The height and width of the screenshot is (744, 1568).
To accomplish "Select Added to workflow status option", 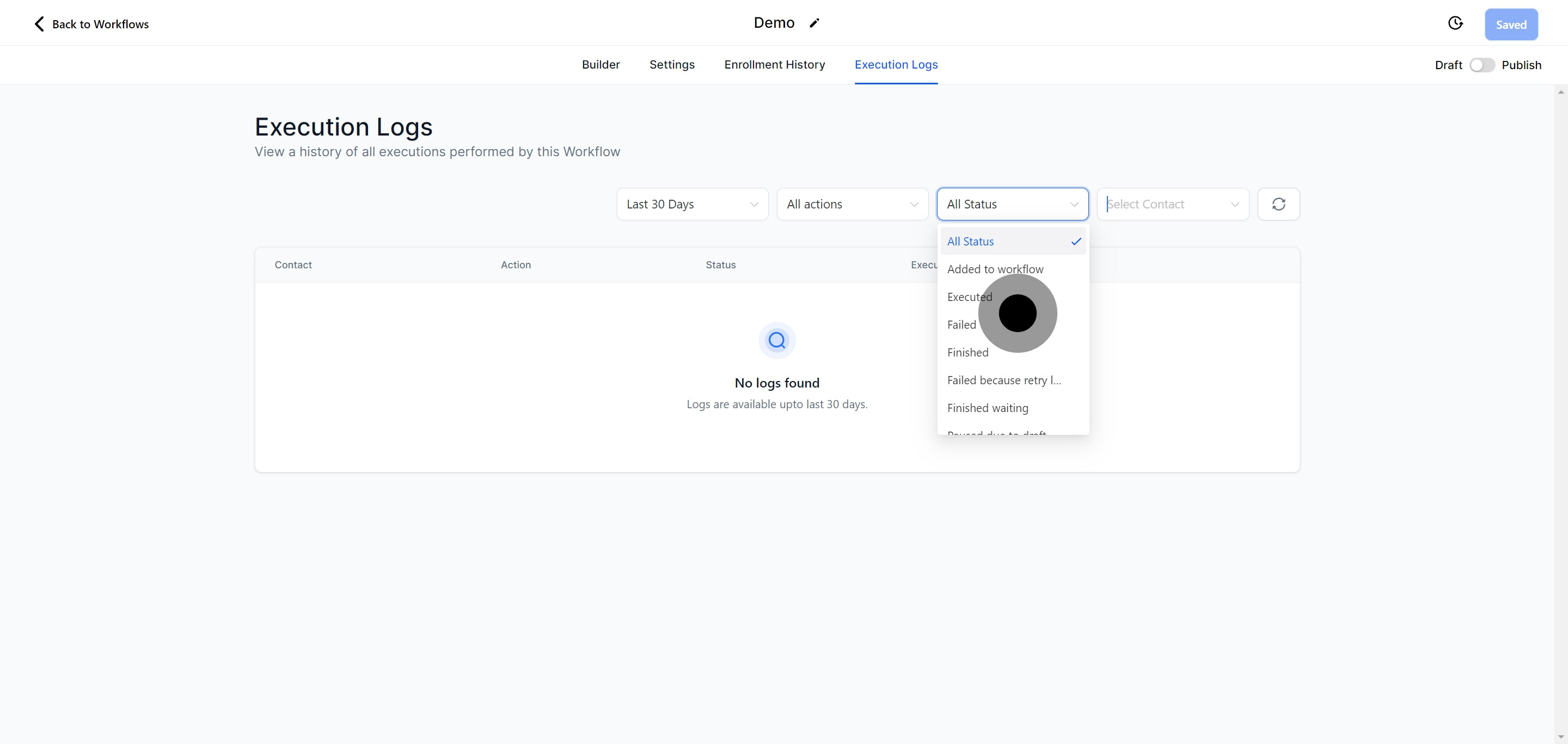I will (x=995, y=269).
